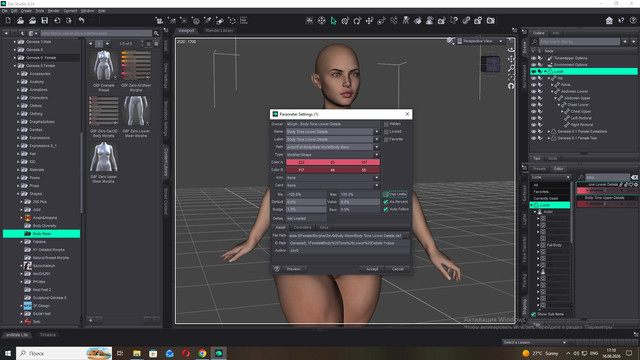Switch to the Render Library tab
This screenshot has width=640, height=360.
(x=219, y=31)
